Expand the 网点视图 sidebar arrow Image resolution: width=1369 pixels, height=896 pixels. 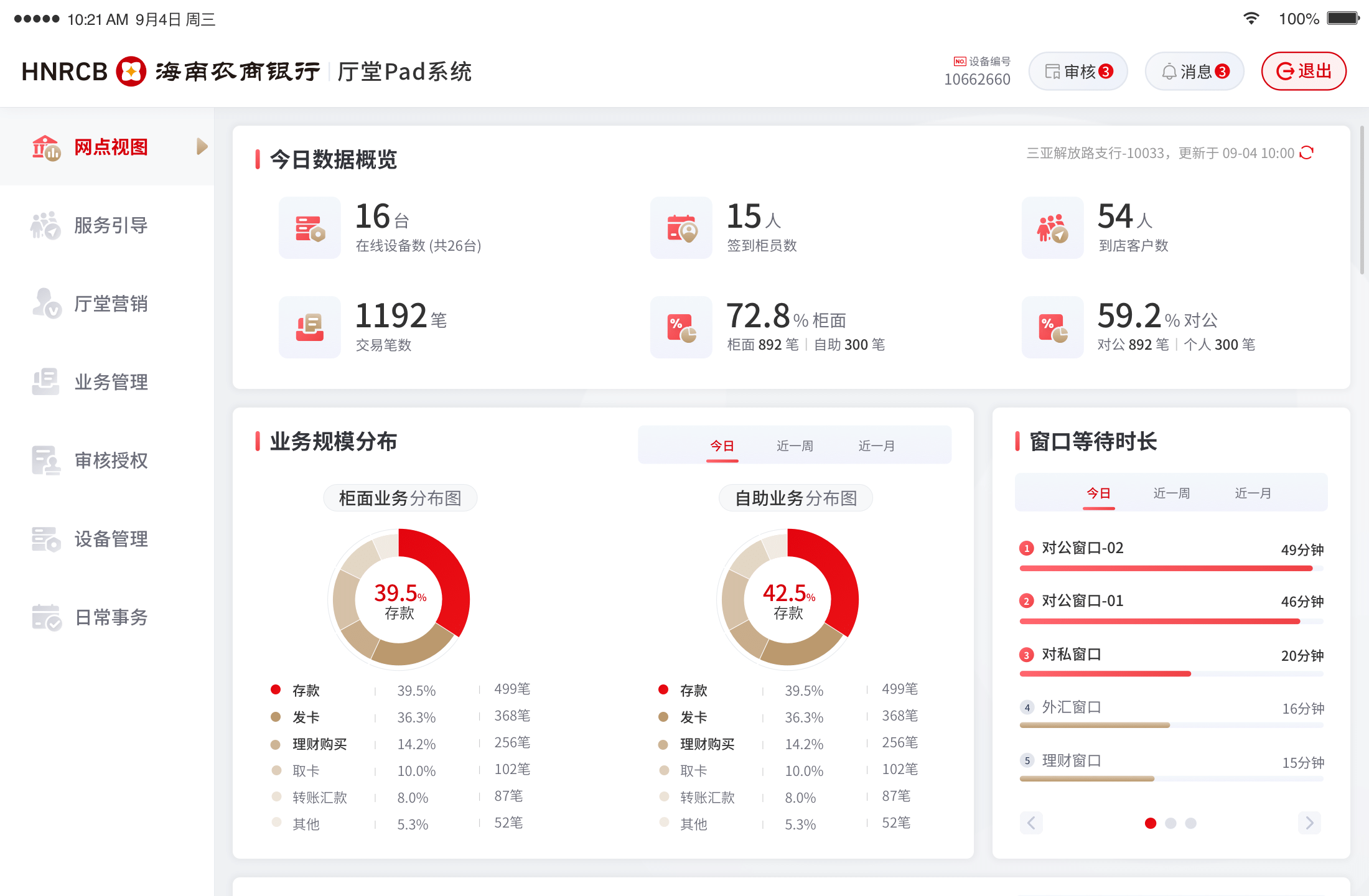pos(200,146)
